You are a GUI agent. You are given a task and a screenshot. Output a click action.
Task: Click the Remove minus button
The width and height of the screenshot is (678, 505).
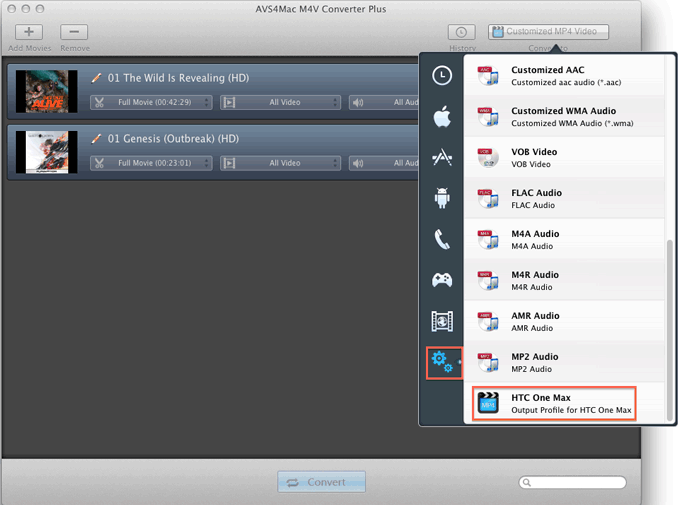pyautogui.click(x=74, y=32)
